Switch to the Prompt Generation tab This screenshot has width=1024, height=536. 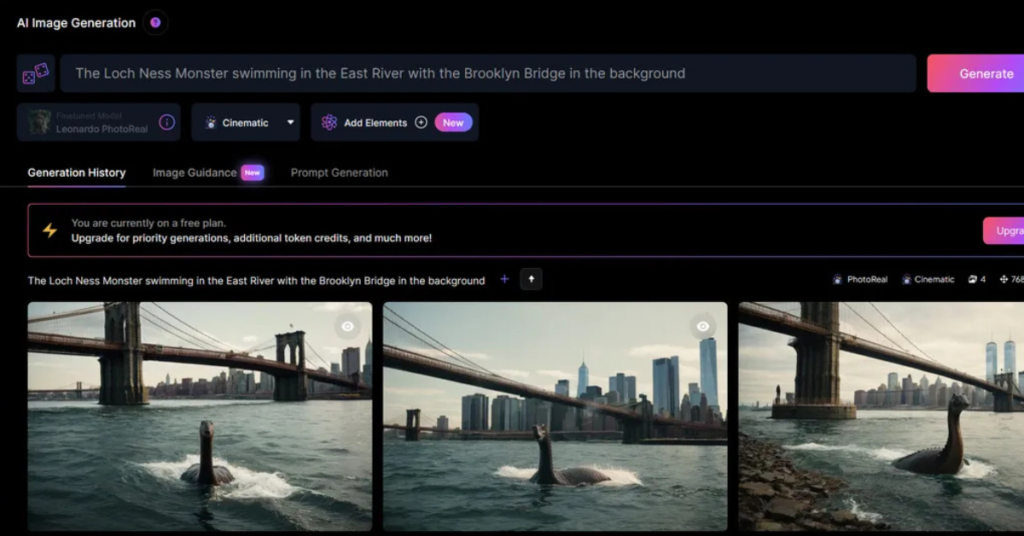[339, 172]
